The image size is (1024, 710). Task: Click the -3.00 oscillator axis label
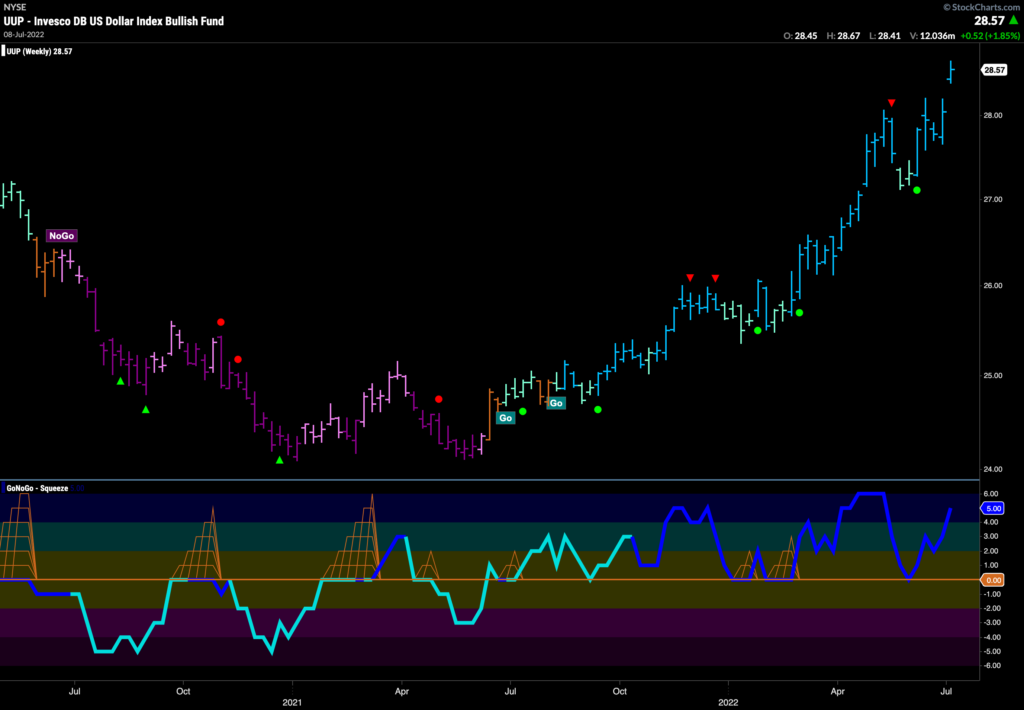click(x=991, y=622)
